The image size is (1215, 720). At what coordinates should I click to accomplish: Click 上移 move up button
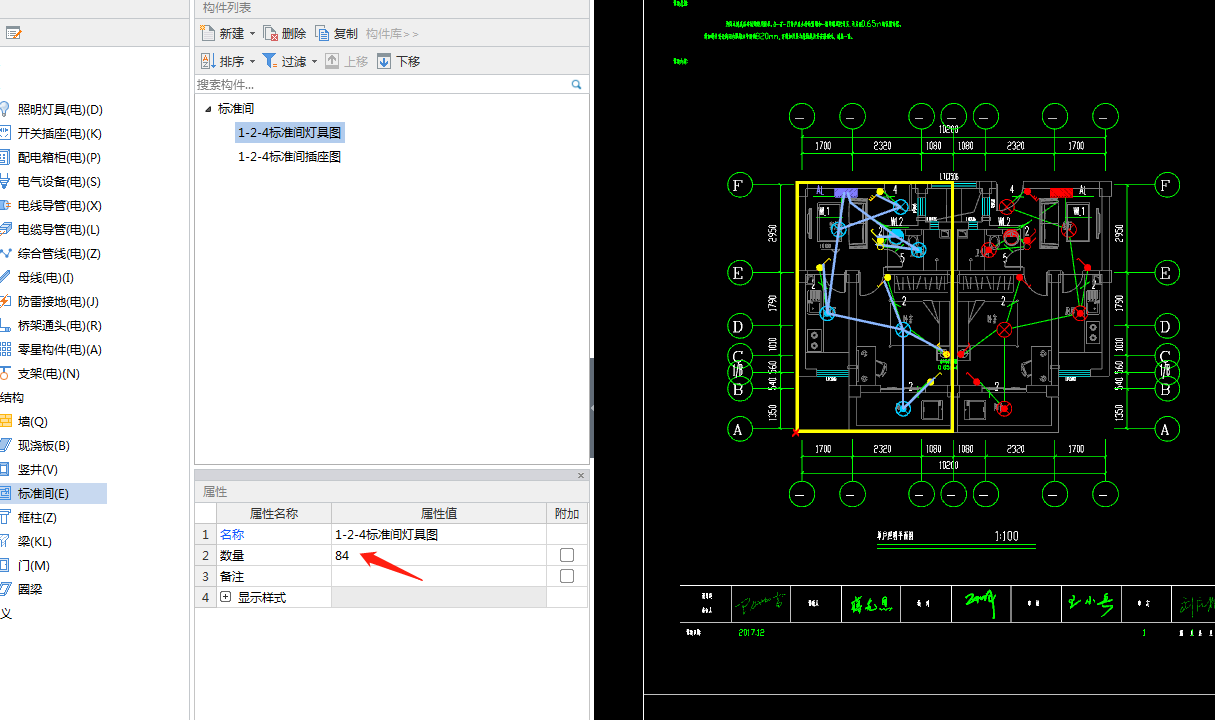[x=346, y=61]
